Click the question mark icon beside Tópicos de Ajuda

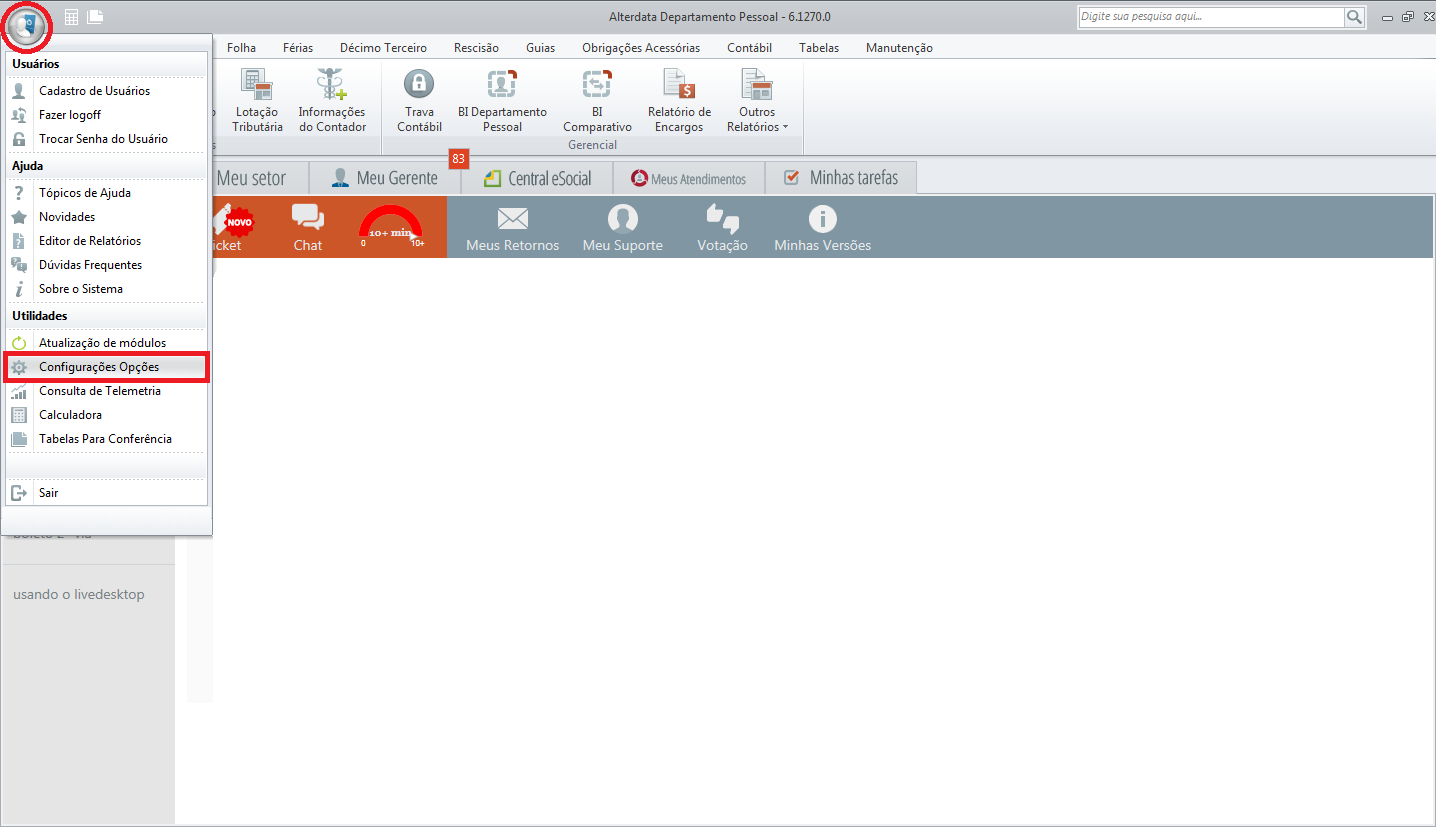[x=19, y=193]
